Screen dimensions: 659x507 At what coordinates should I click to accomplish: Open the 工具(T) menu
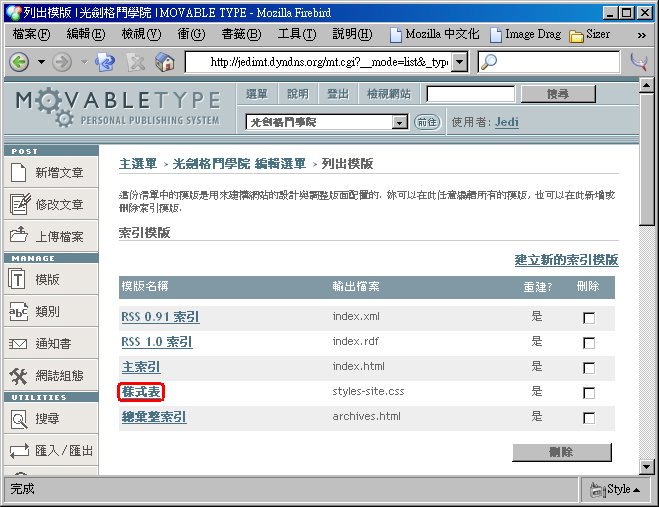point(297,34)
